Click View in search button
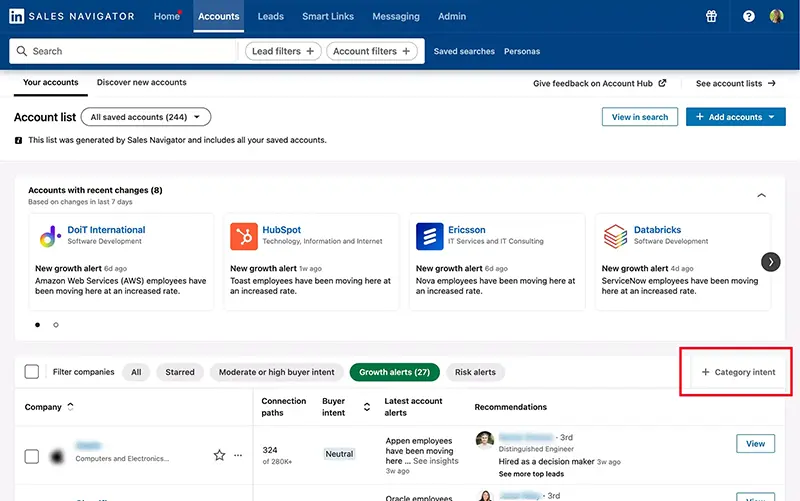This screenshot has width=800, height=501. [x=640, y=117]
